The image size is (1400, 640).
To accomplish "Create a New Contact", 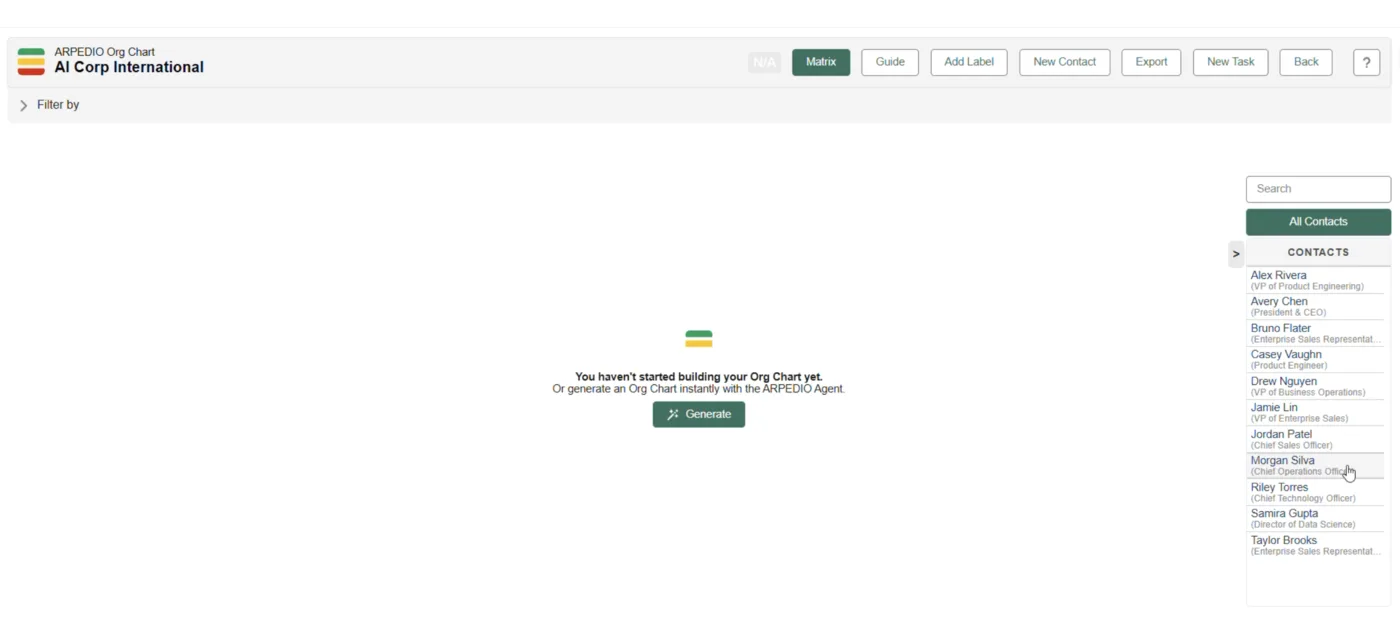I will click(x=1064, y=62).
